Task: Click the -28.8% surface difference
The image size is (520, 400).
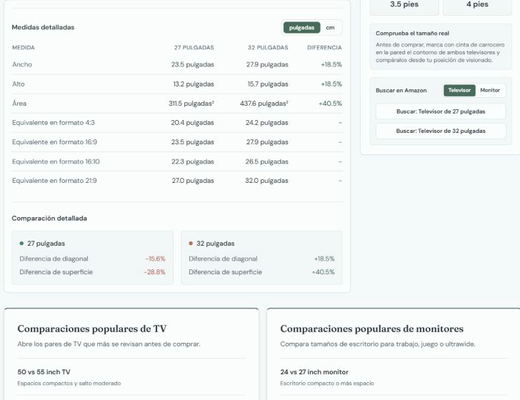Action: coord(155,272)
